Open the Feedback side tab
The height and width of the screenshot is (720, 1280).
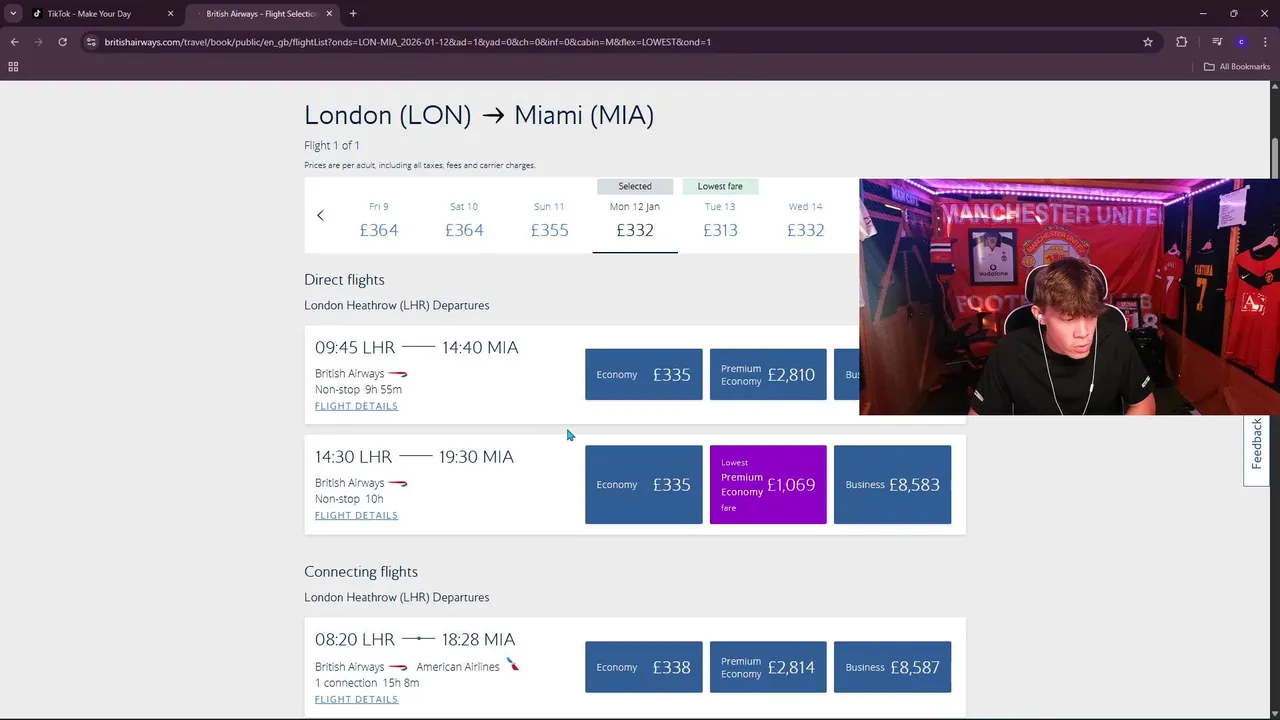[1257, 446]
